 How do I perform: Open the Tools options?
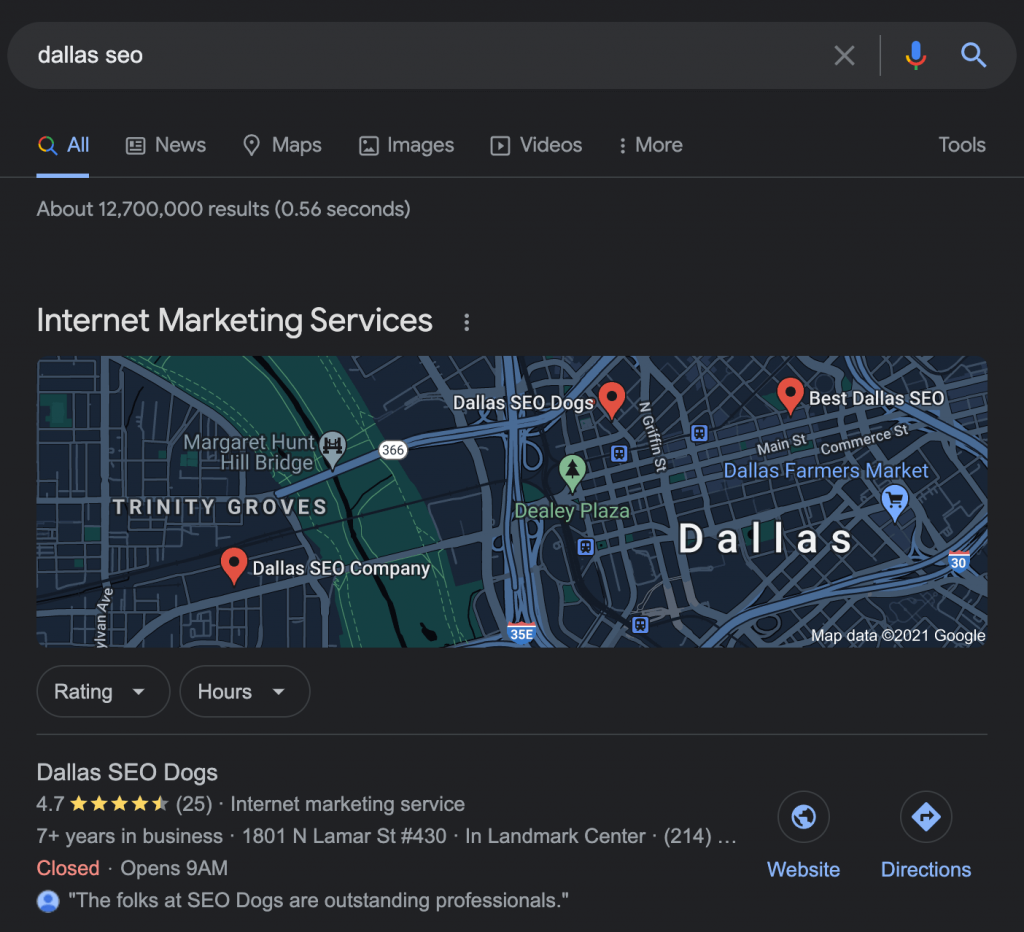(x=961, y=145)
